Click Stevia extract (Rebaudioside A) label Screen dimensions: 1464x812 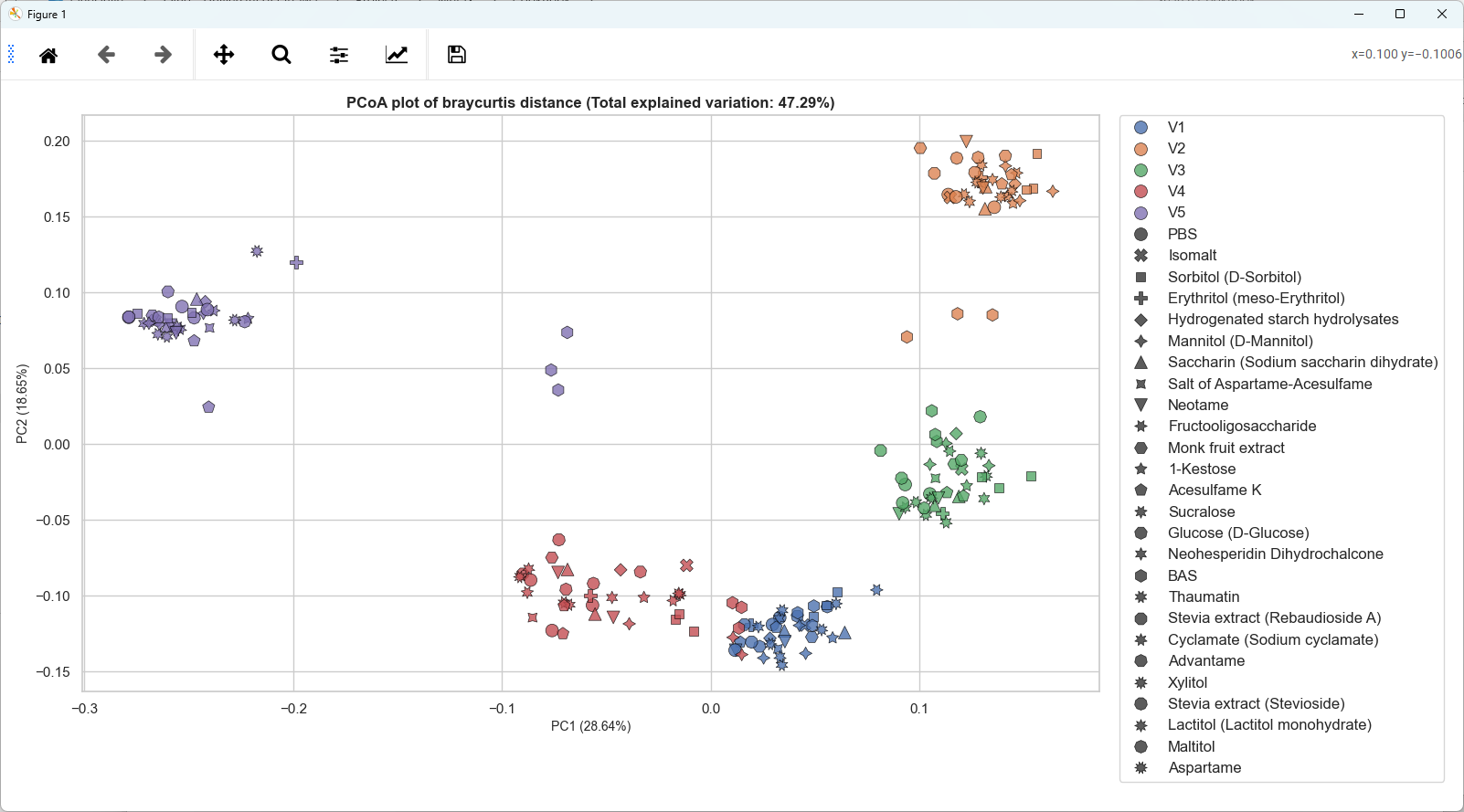(x=1274, y=617)
